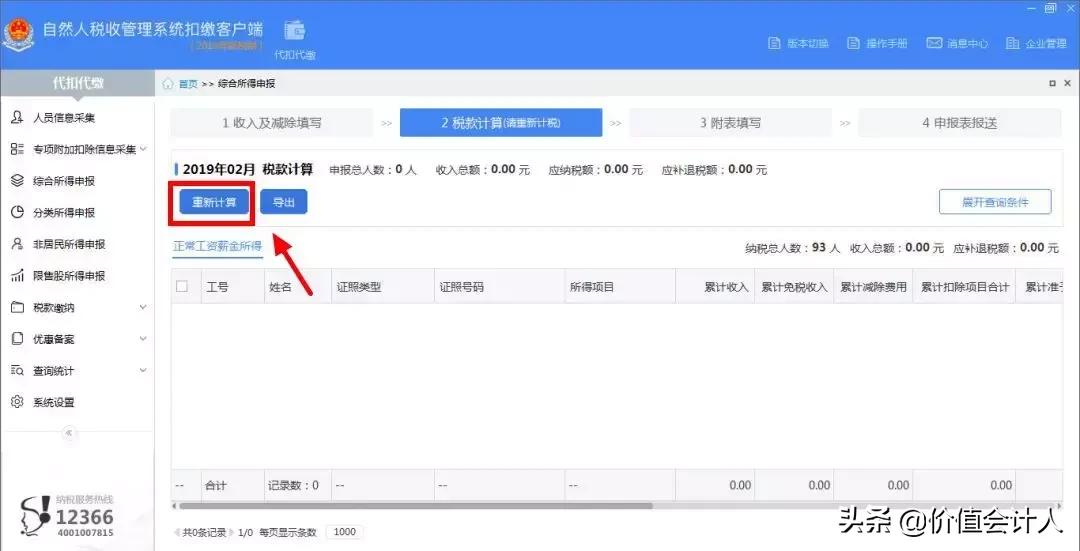Click the 所得项目 column header
Image resolution: width=1080 pixels, height=551 pixels.
tap(619, 287)
